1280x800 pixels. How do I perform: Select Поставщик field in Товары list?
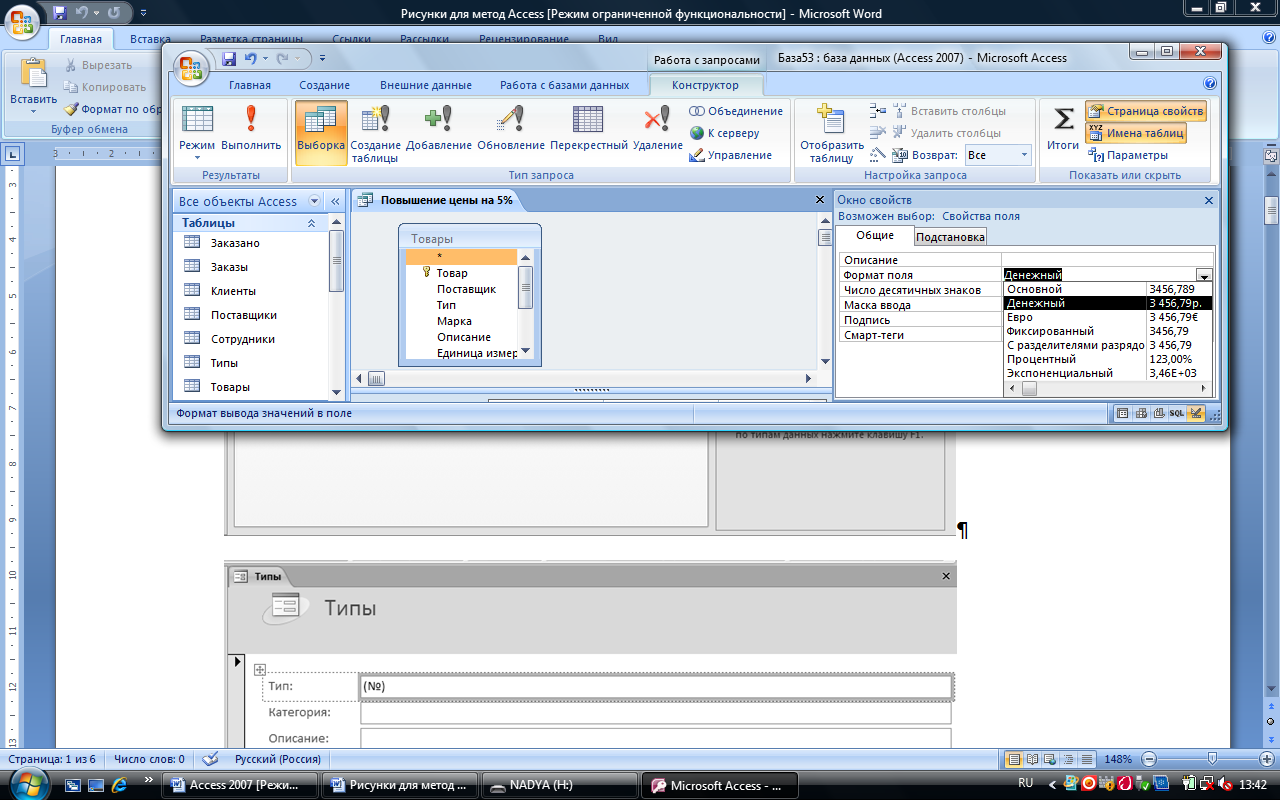466,289
